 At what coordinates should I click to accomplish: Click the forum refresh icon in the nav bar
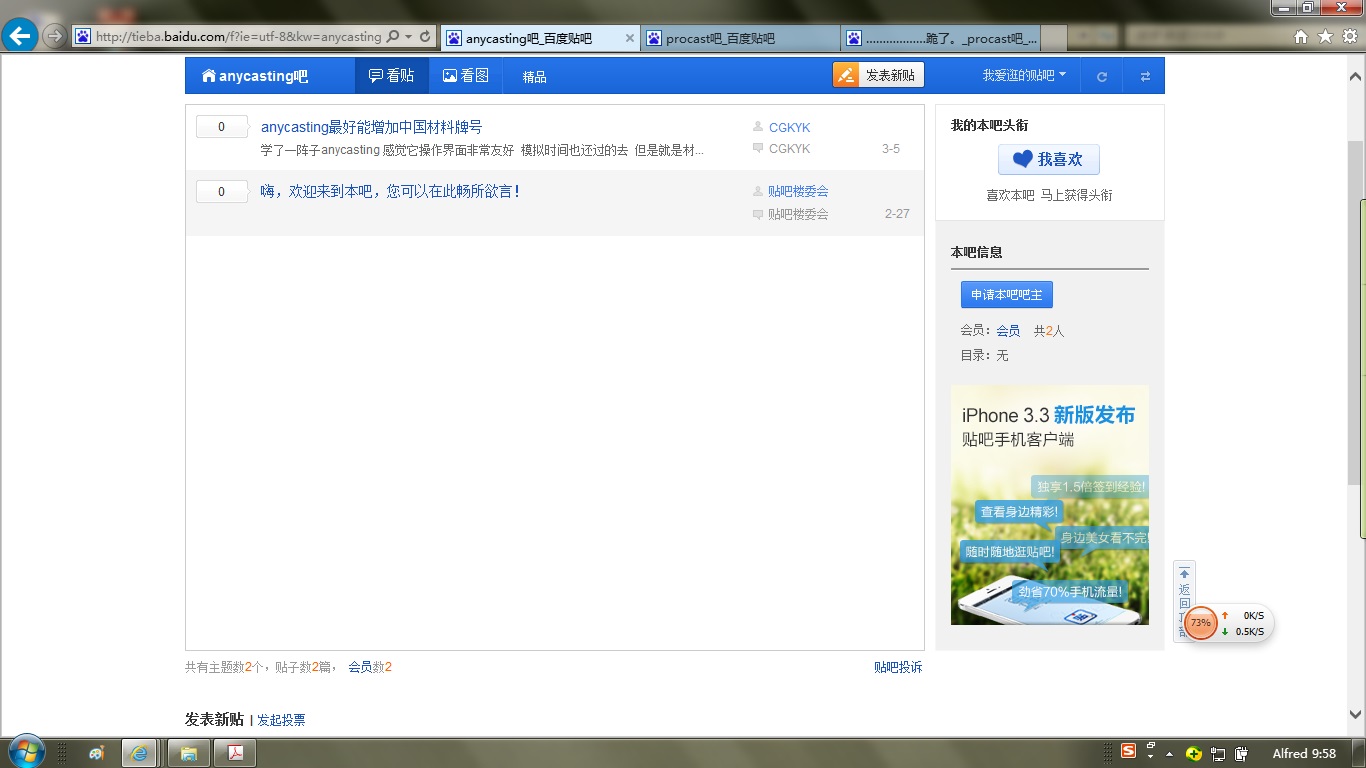[x=1102, y=76]
